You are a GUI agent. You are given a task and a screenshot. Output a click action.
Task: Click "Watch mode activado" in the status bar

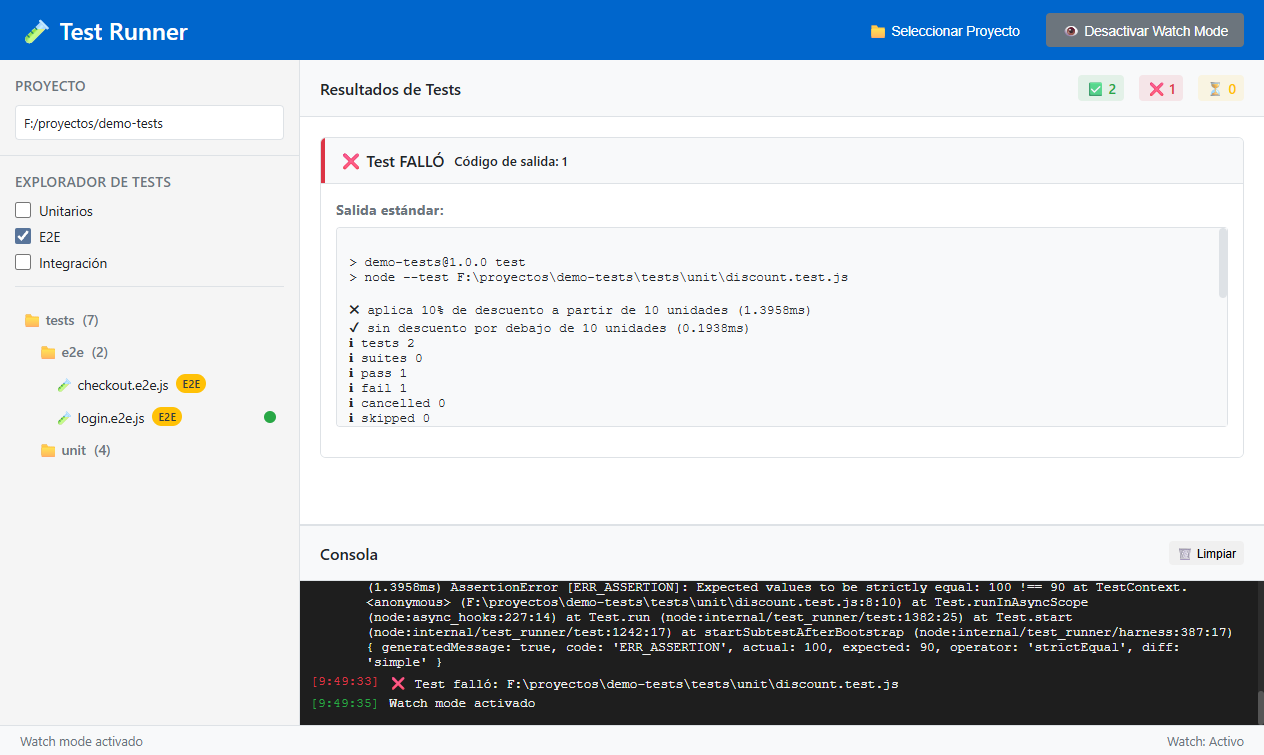tap(81, 741)
